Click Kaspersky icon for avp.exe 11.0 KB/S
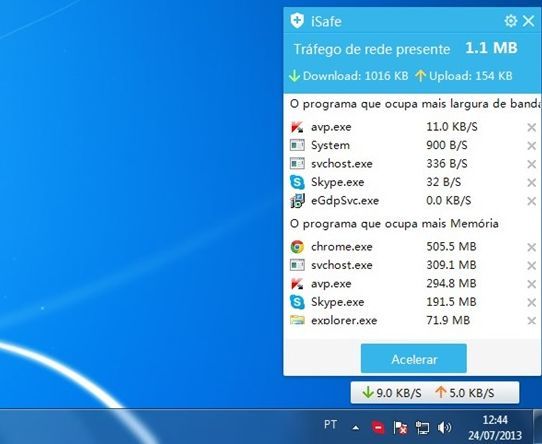Viewport: 542px width, 444px height. tap(297, 127)
